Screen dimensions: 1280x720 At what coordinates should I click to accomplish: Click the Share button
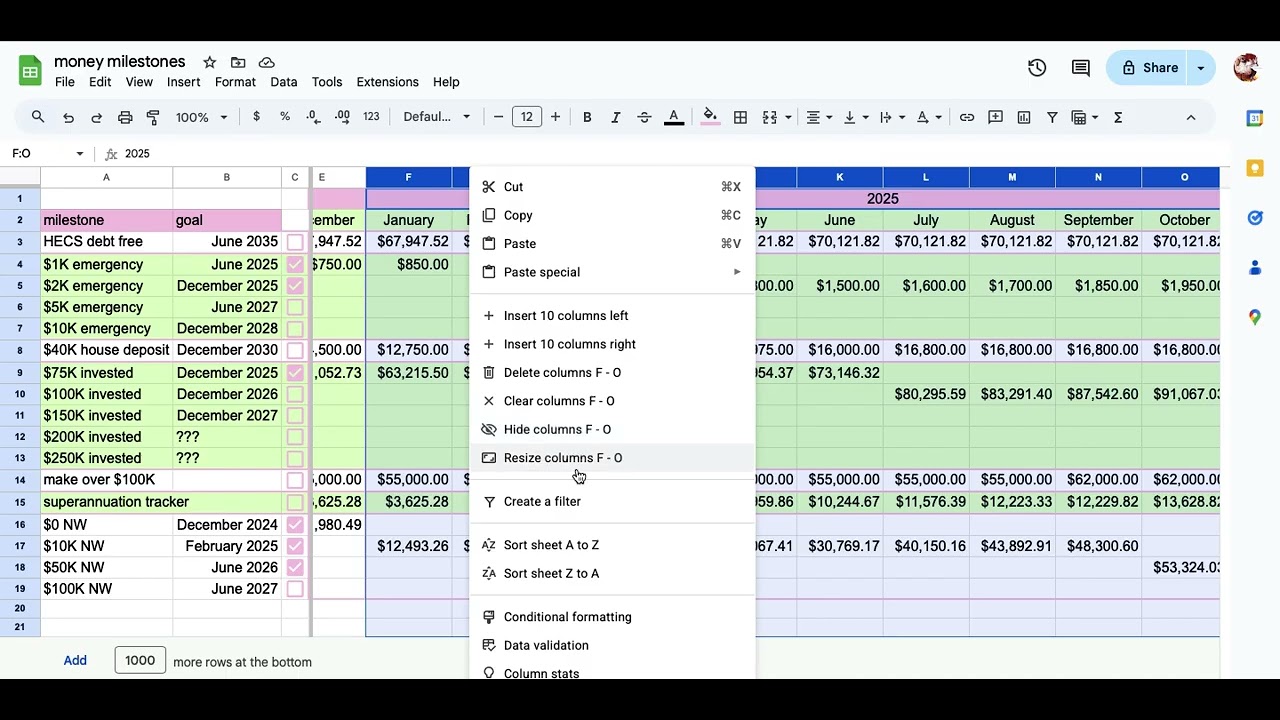[1148, 68]
